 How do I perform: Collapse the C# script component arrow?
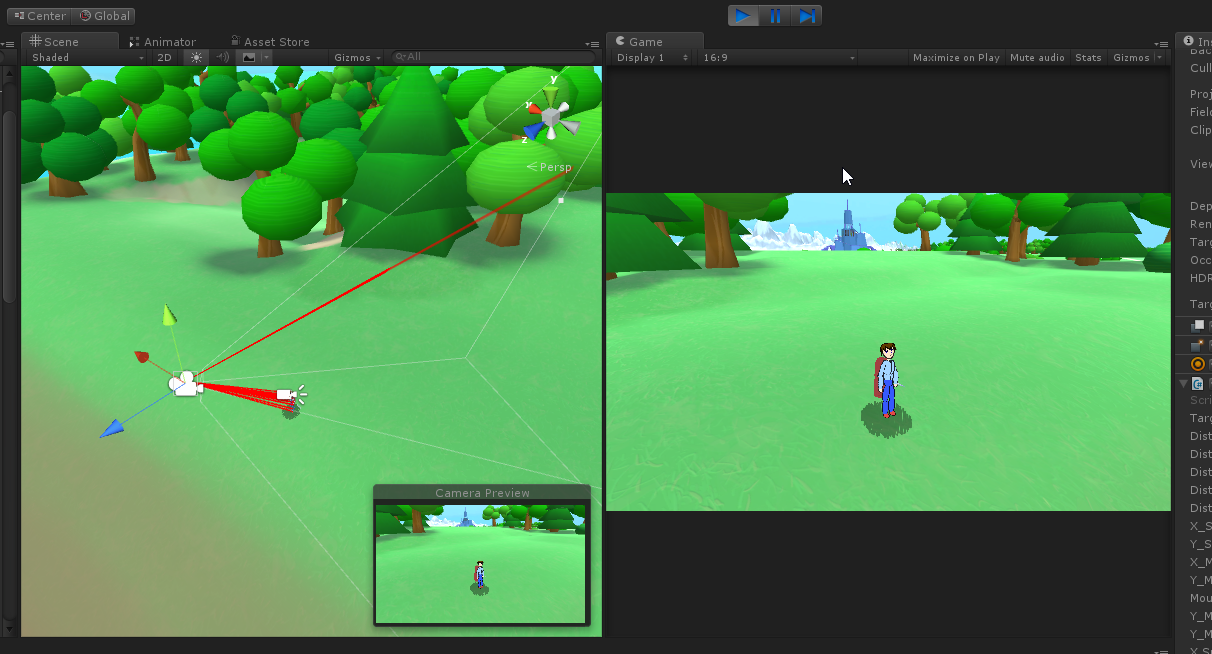[x=1184, y=383]
